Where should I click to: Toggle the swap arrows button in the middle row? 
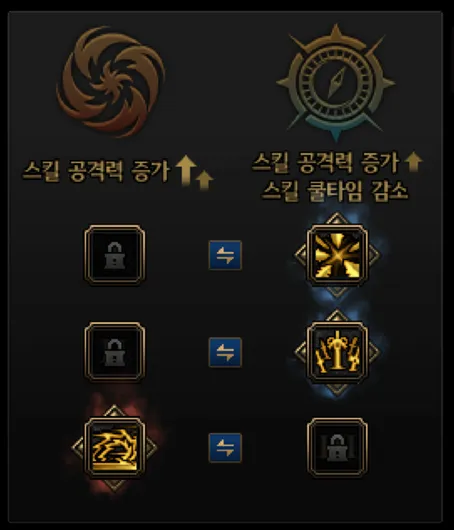225,352
